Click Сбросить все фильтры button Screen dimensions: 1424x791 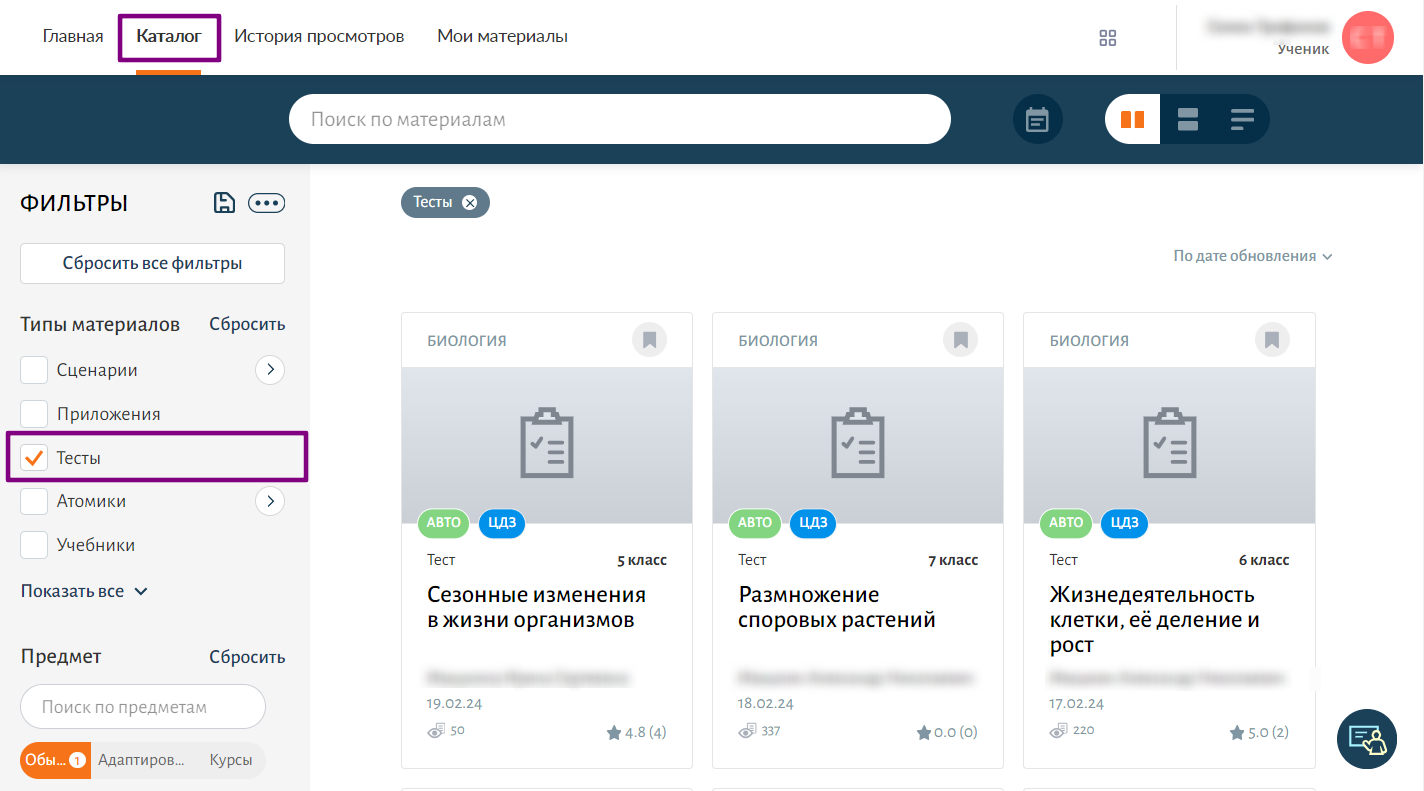(x=152, y=264)
